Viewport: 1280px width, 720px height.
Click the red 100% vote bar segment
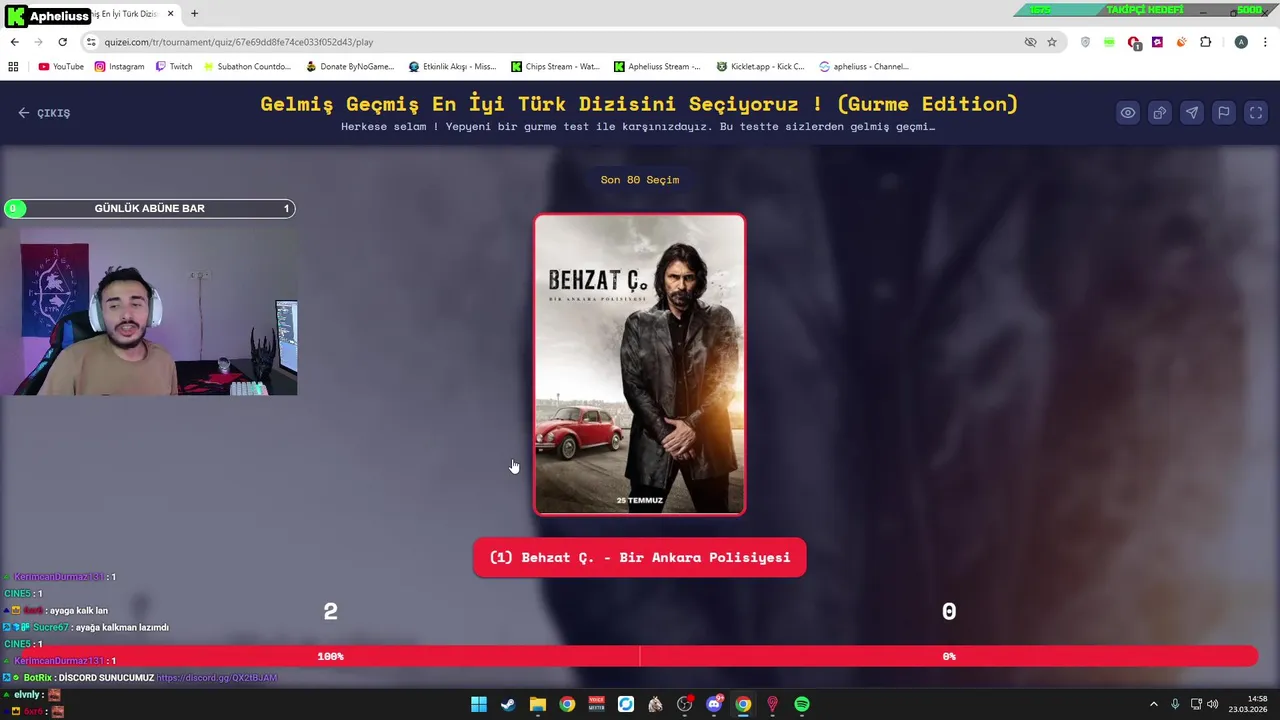tap(330, 656)
